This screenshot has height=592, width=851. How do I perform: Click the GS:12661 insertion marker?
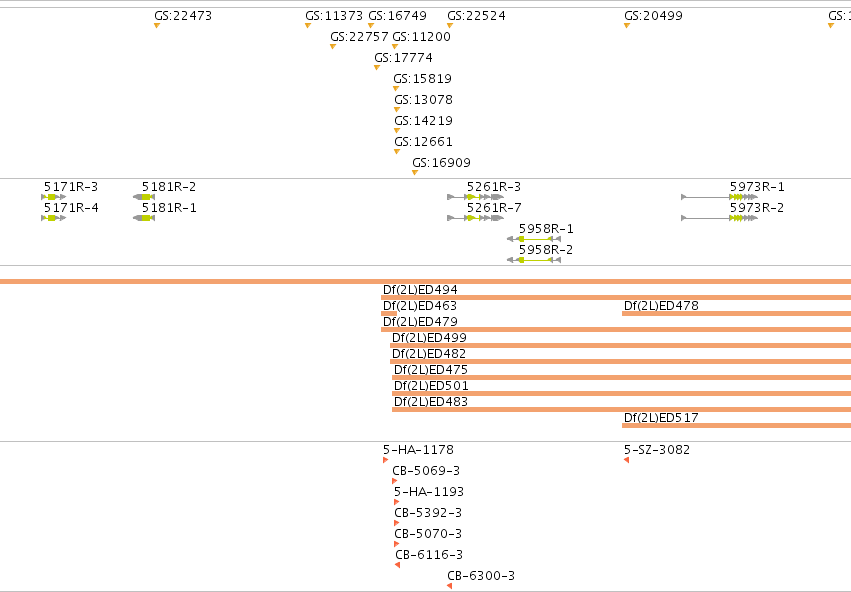397,152
